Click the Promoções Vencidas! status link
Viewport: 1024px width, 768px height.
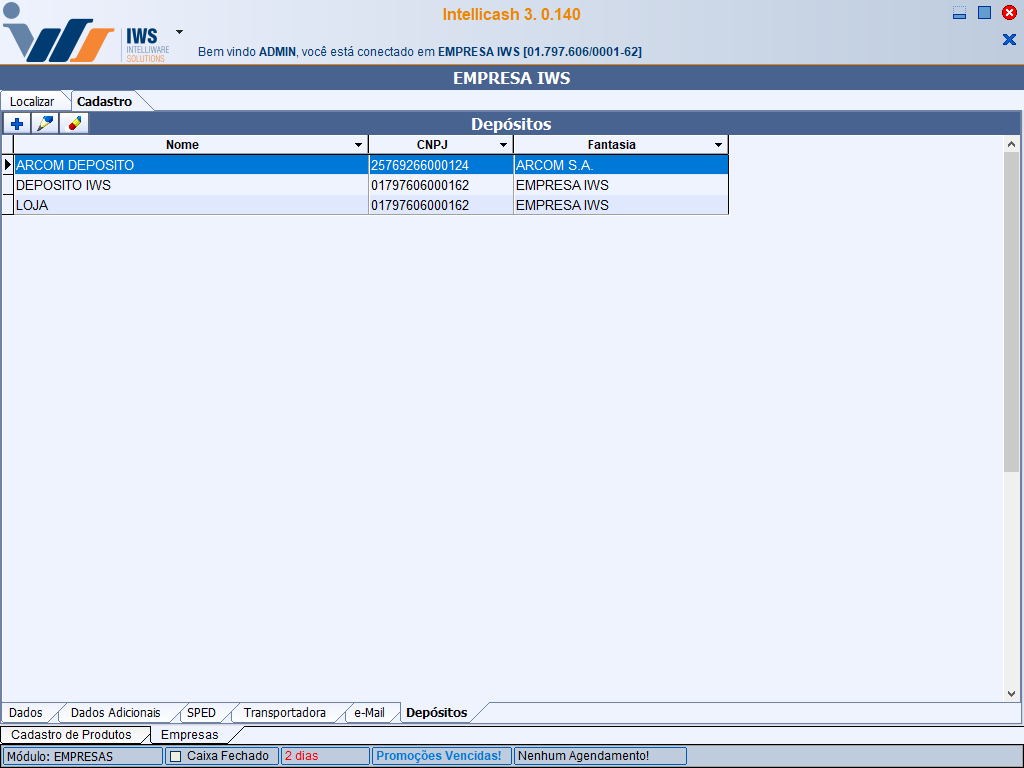point(440,756)
